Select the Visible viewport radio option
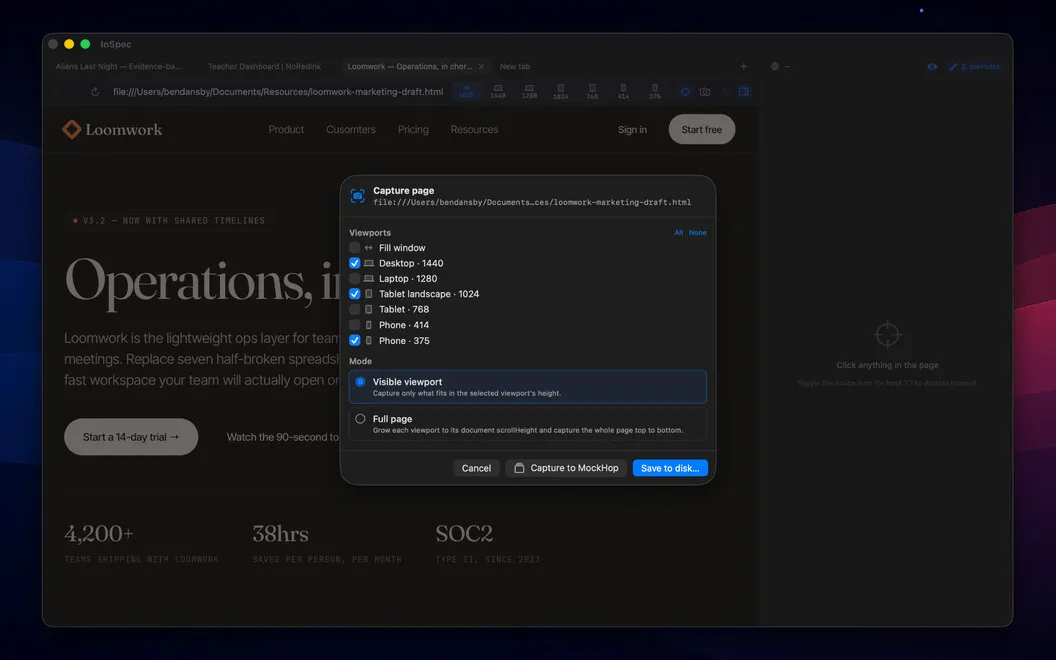1056x660 pixels. click(x=360, y=382)
